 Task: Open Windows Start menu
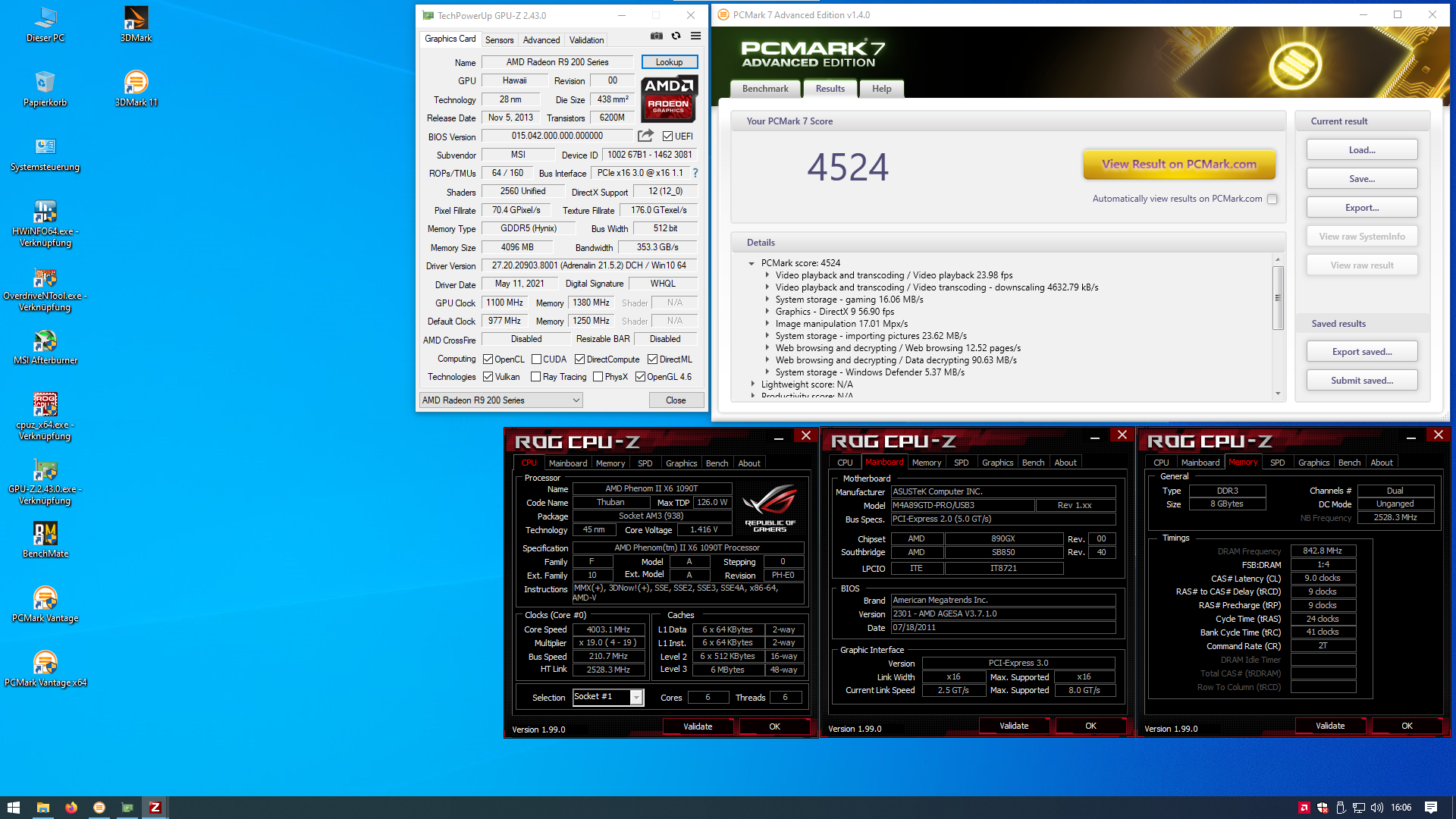(13, 808)
